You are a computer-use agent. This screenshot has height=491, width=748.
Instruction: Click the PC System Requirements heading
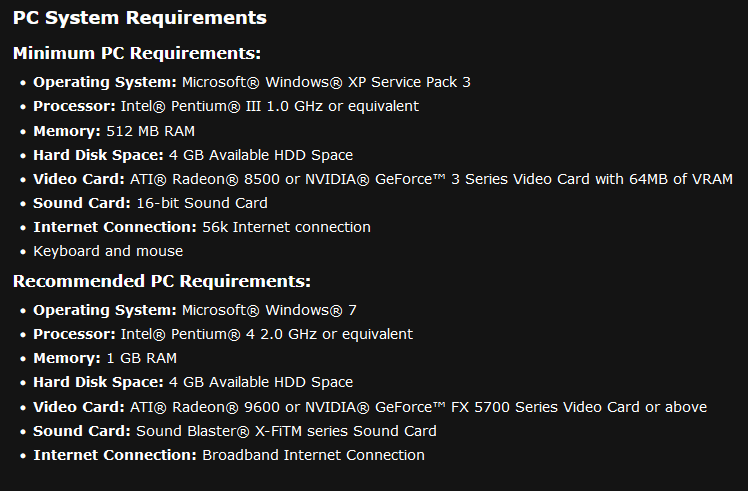[140, 18]
